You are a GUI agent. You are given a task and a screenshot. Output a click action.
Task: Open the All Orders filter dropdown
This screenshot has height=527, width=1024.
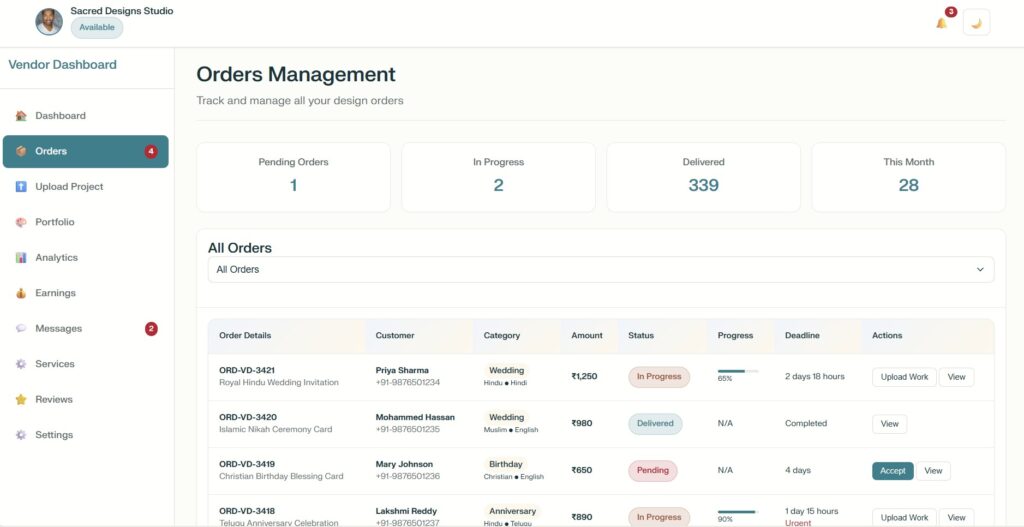pos(600,270)
